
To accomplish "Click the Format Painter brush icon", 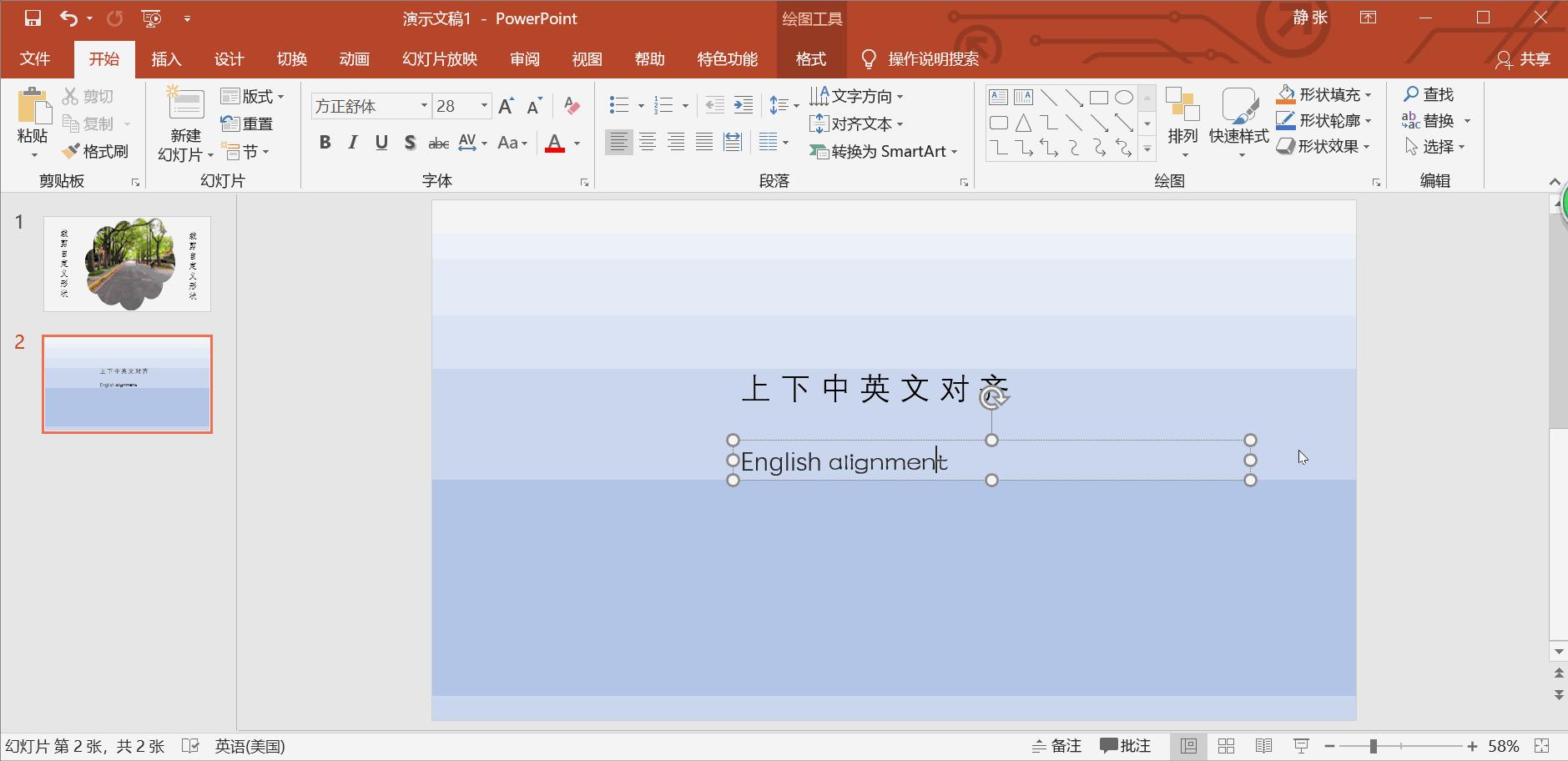I will point(71,152).
